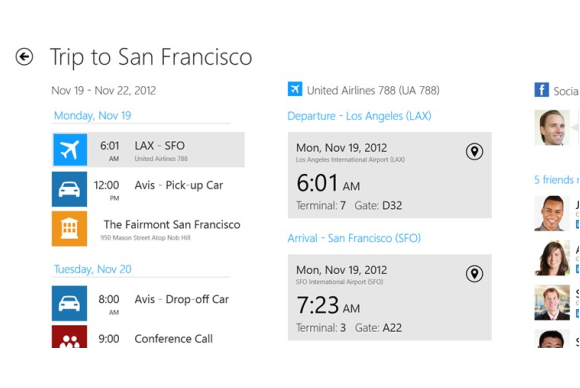Viewport: 580px width, 388px height.
Task: Select The Fairmont San Francisco entry
Action: pos(148,229)
